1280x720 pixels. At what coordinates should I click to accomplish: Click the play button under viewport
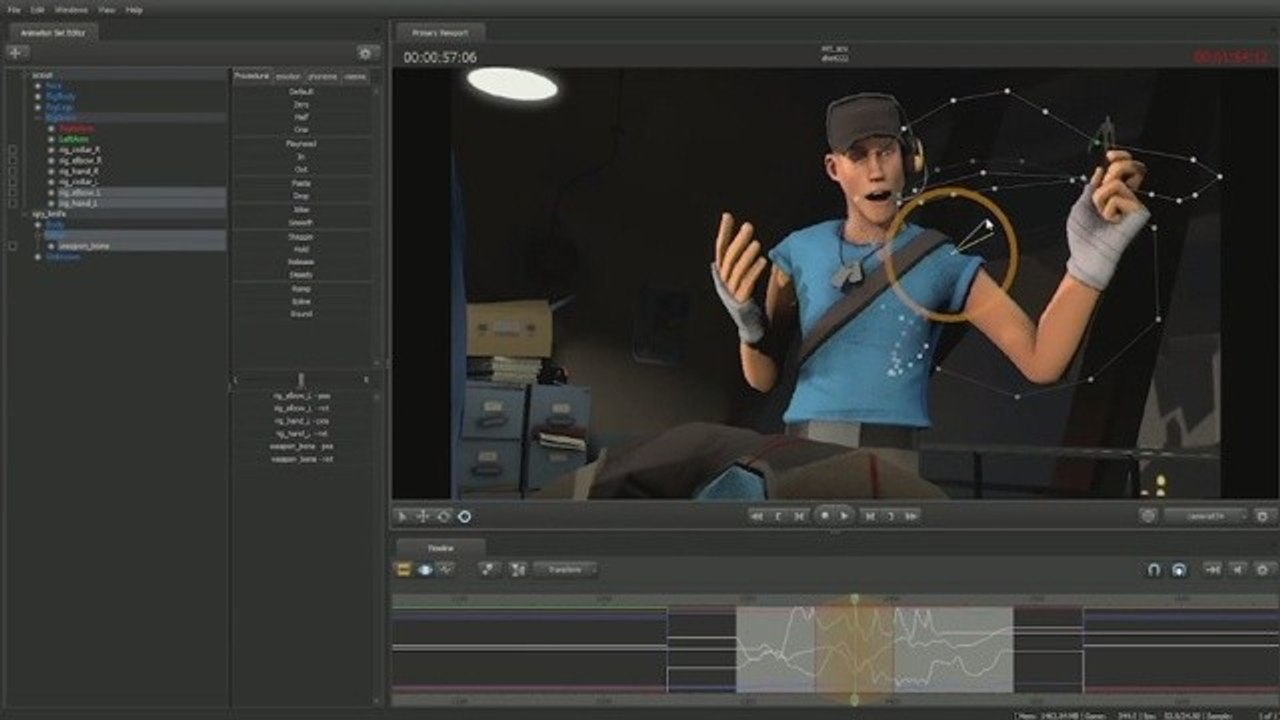845,516
